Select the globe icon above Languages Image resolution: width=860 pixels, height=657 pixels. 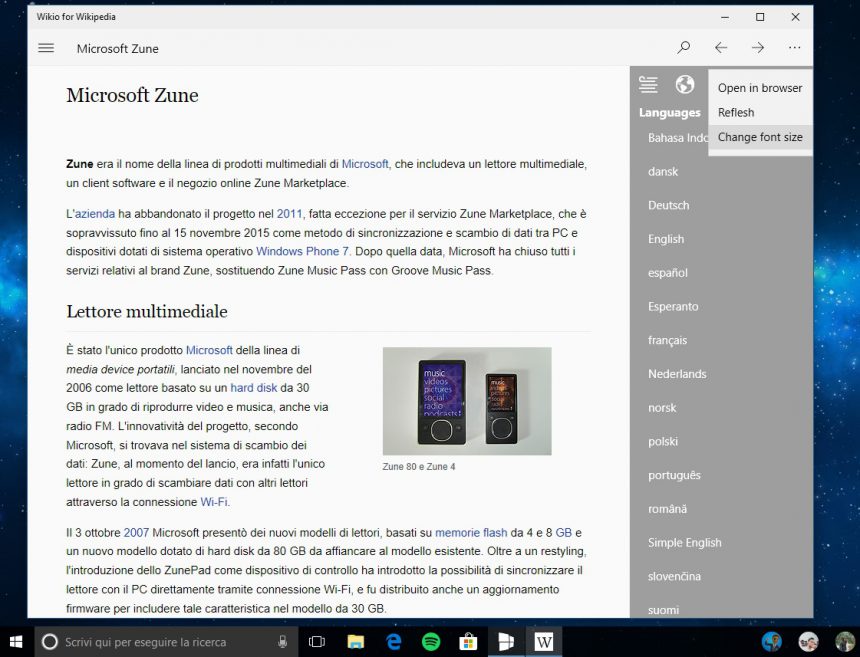click(x=686, y=85)
